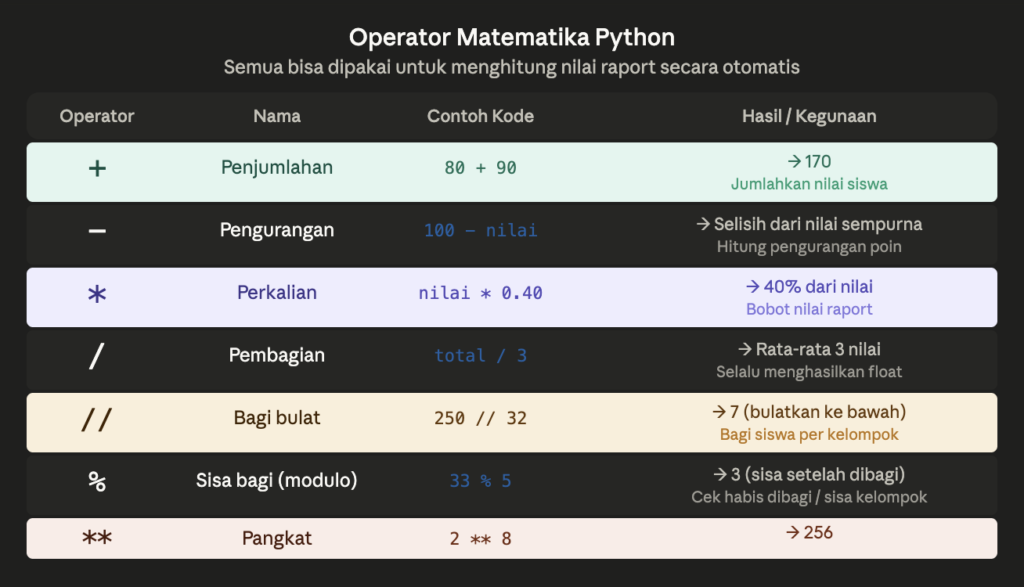1024x587 pixels.
Task: Click the 'Operator' column header
Action: pos(97,116)
